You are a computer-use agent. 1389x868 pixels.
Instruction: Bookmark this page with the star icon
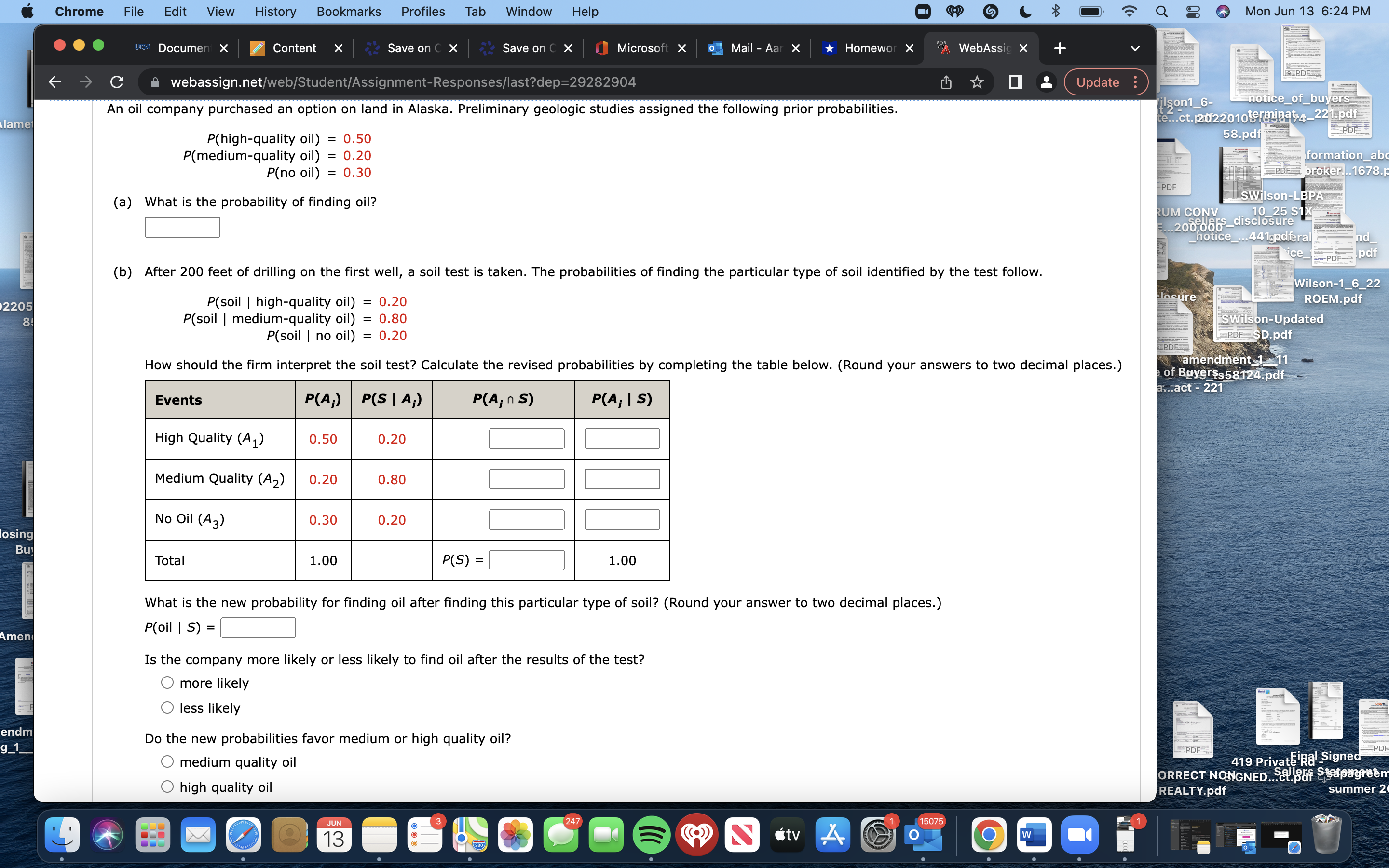pos(976,81)
